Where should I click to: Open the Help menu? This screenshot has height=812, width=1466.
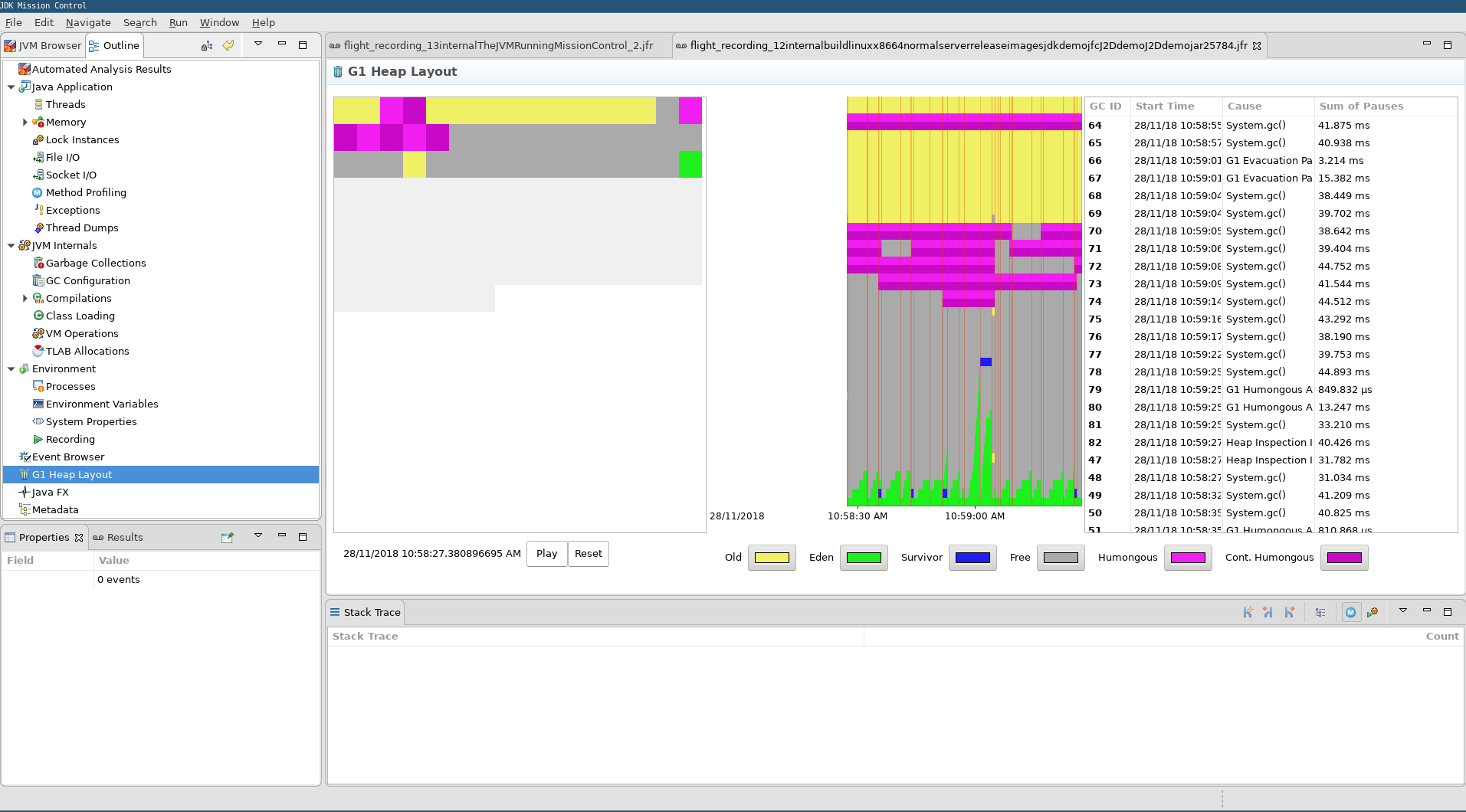pyautogui.click(x=264, y=22)
